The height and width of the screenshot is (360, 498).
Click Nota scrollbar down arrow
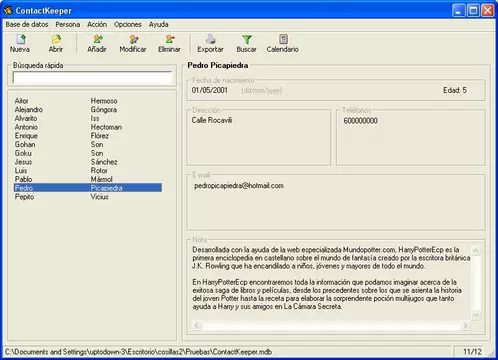tap(476, 315)
